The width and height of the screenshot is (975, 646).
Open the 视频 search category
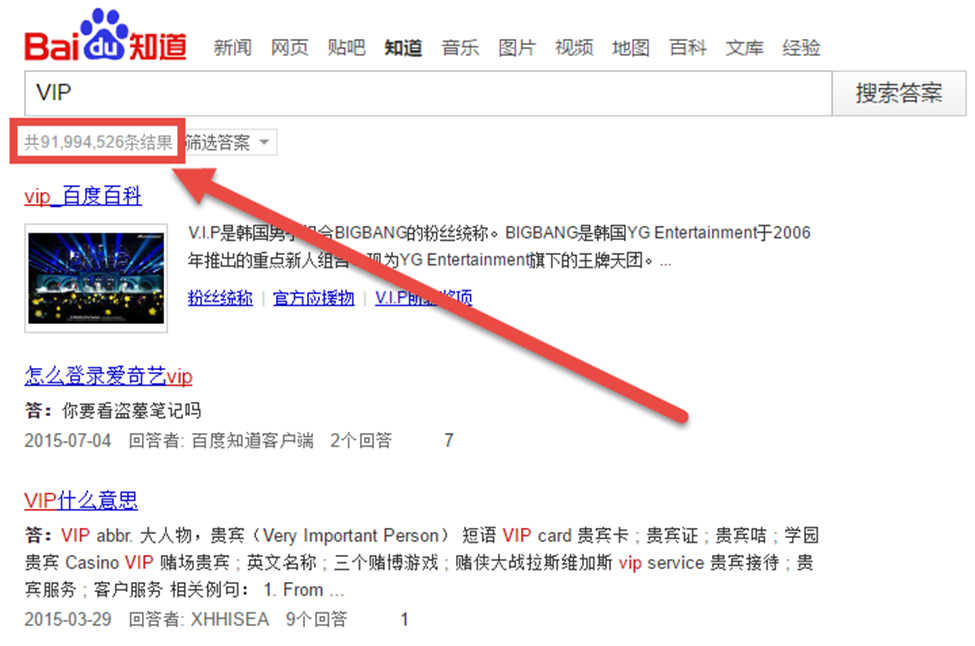pyautogui.click(x=574, y=46)
